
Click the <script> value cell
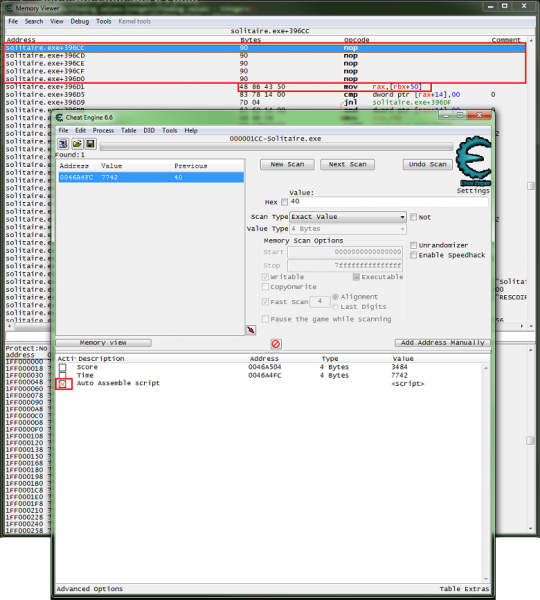pyautogui.click(x=408, y=384)
